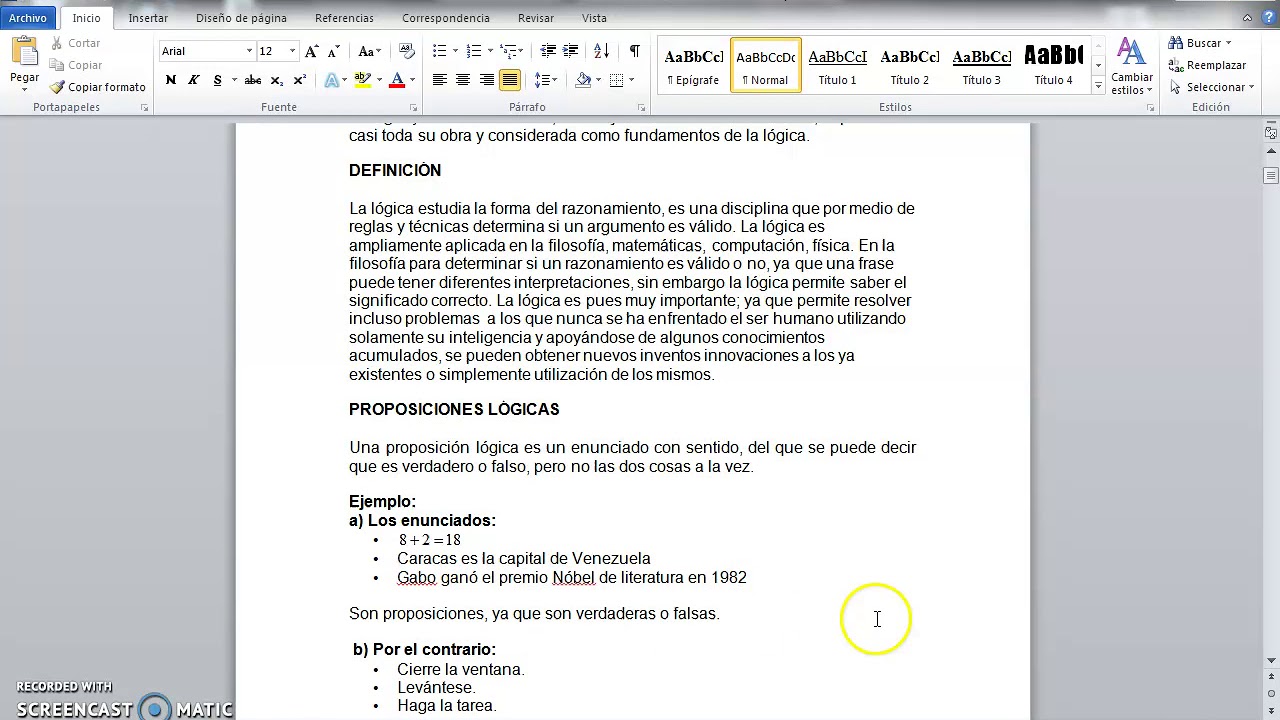Align text to the left

click(439, 80)
